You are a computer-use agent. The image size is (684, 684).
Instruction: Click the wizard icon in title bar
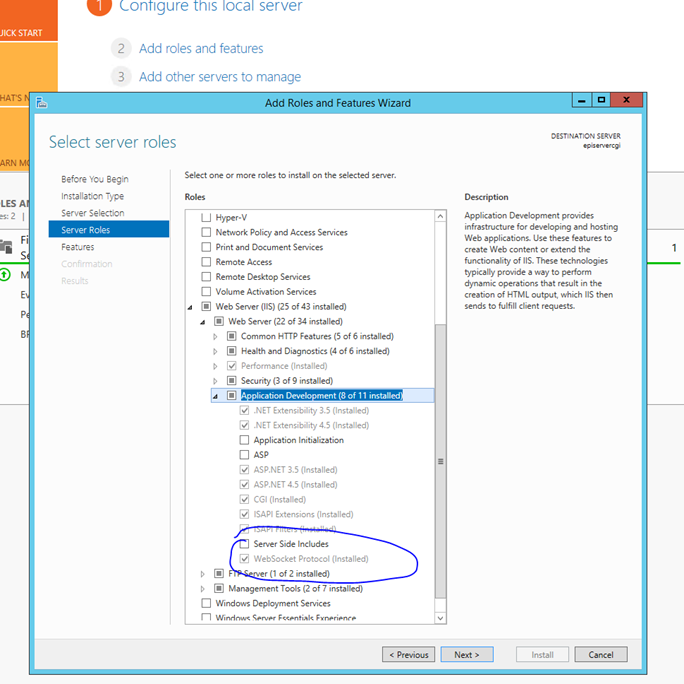coord(42,102)
